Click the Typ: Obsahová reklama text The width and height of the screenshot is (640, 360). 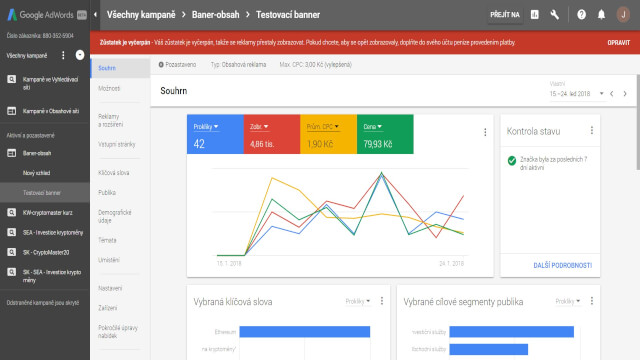(238, 64)
